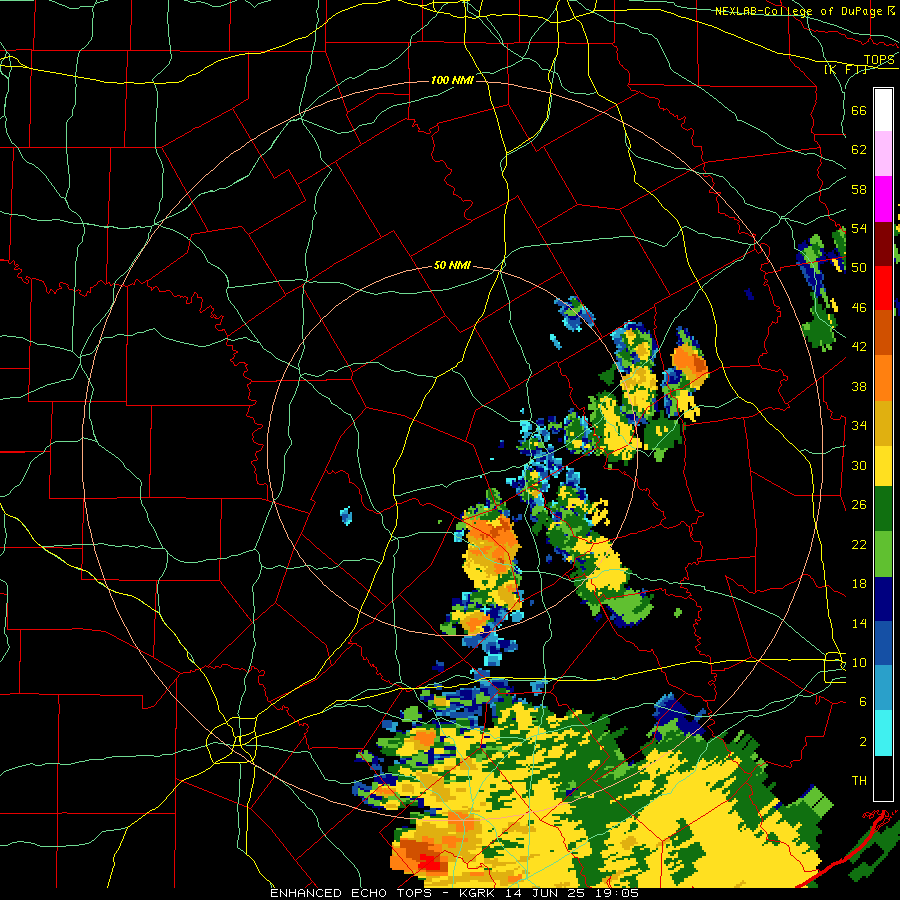Click the light pink legend swatch
This screenshot has height=900, width=900.
click(883, 154)
